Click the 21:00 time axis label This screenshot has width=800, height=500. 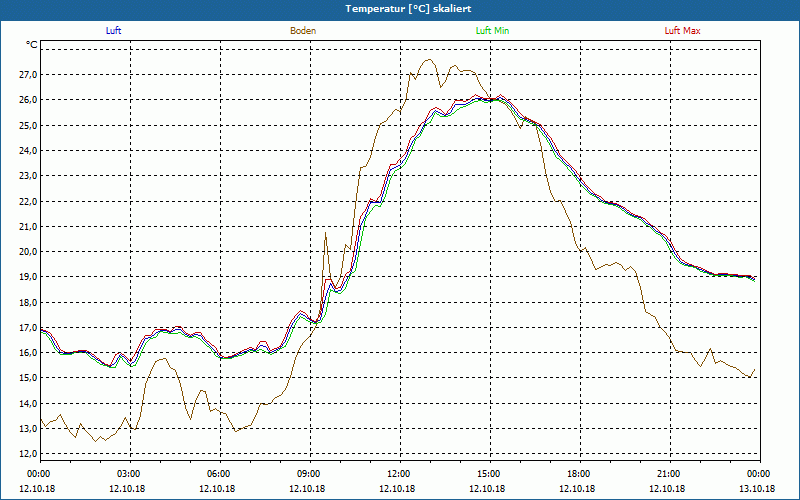pos(670,474)
